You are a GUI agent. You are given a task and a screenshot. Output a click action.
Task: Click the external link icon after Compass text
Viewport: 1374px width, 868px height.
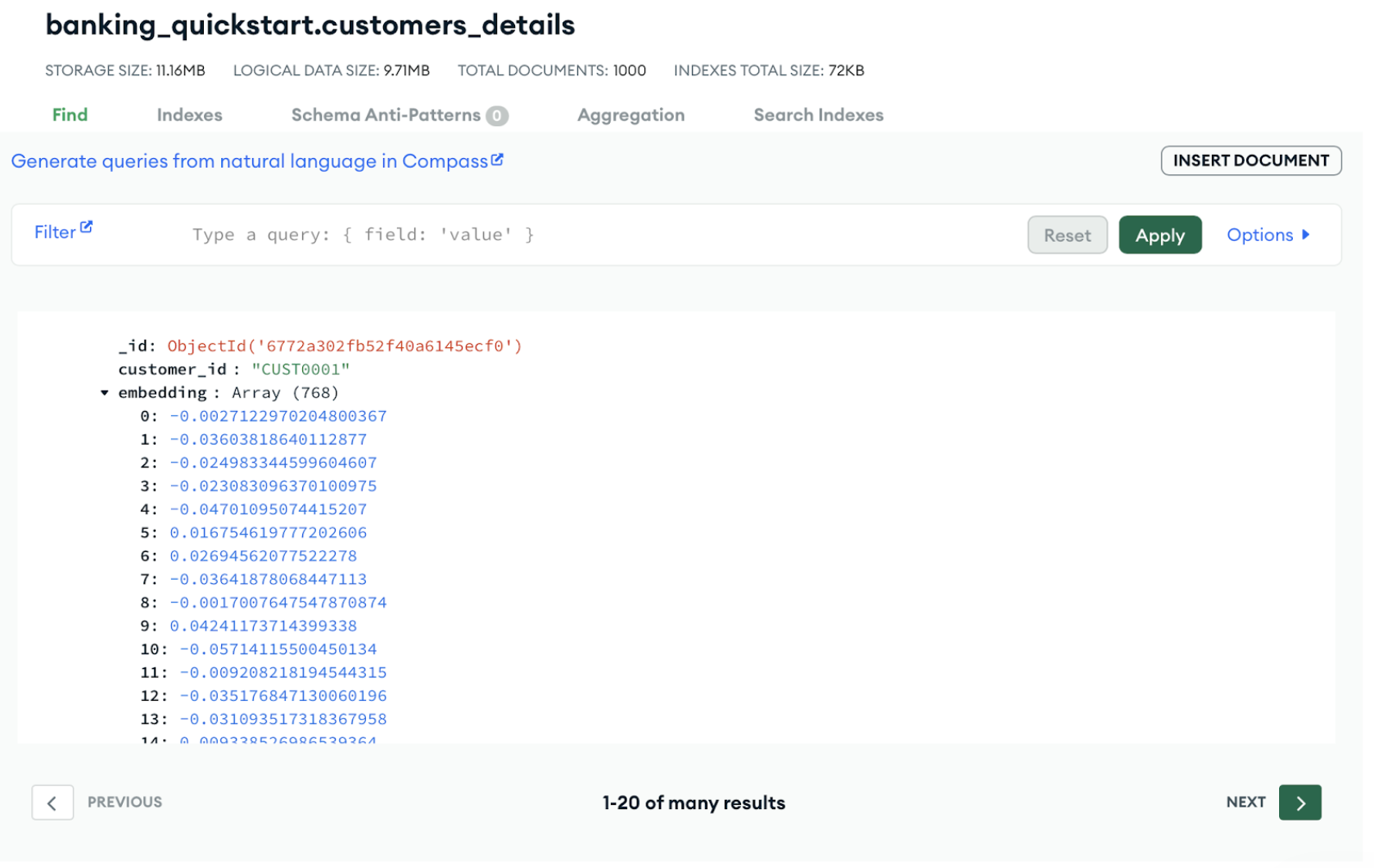click(498, 160)
